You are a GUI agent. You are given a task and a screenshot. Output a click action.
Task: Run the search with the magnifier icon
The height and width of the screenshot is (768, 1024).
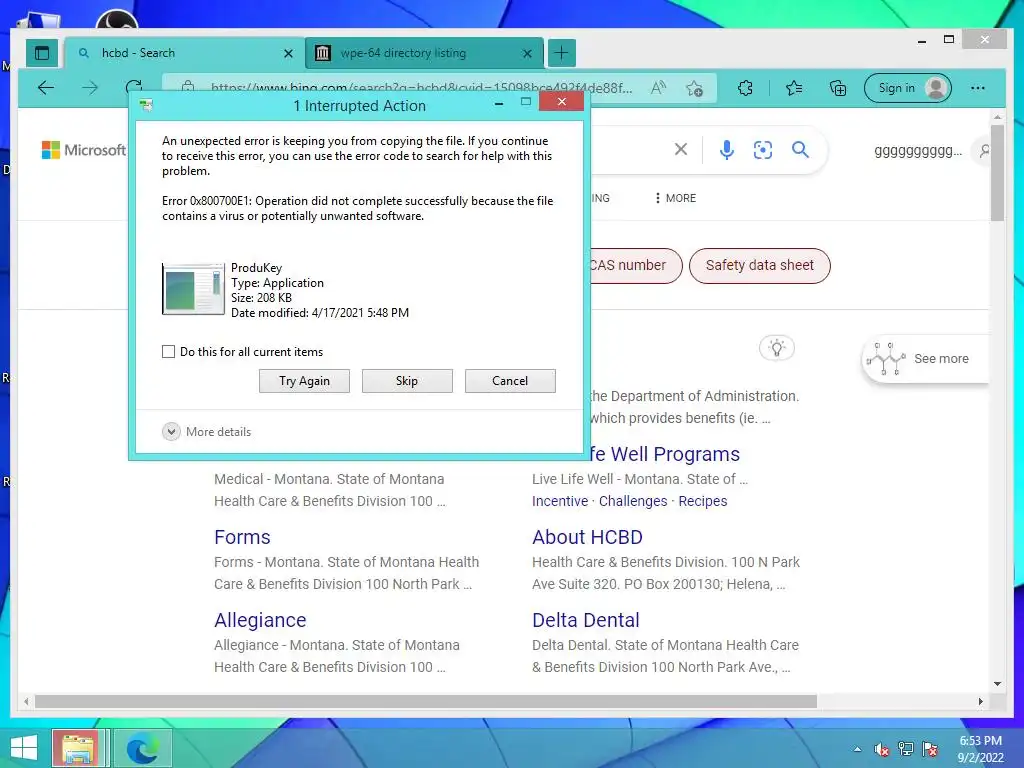point(800,150)
